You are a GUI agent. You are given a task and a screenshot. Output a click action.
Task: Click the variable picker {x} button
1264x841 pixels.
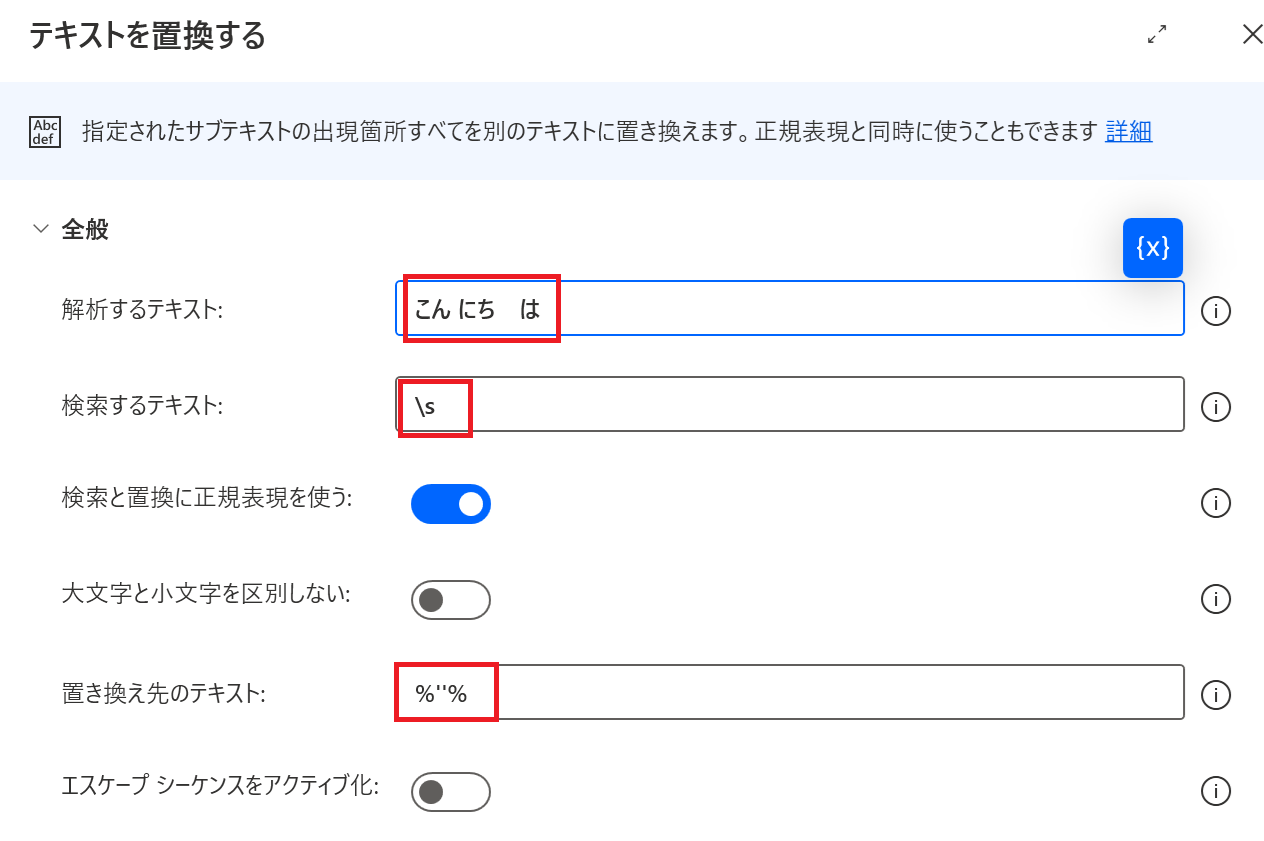(1152, 248)
